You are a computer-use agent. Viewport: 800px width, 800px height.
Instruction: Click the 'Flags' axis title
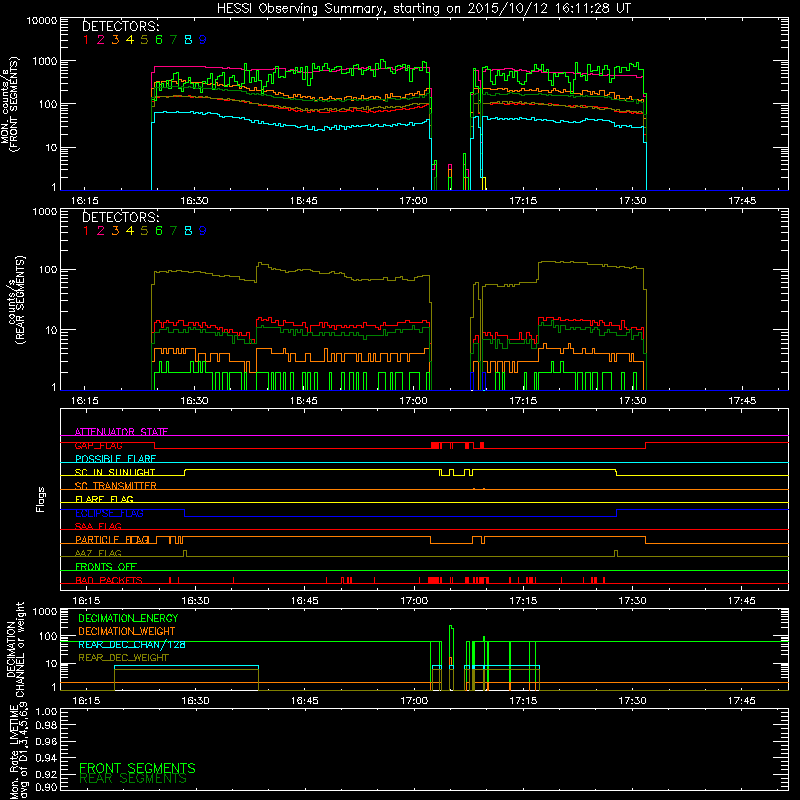coord(41,499)
